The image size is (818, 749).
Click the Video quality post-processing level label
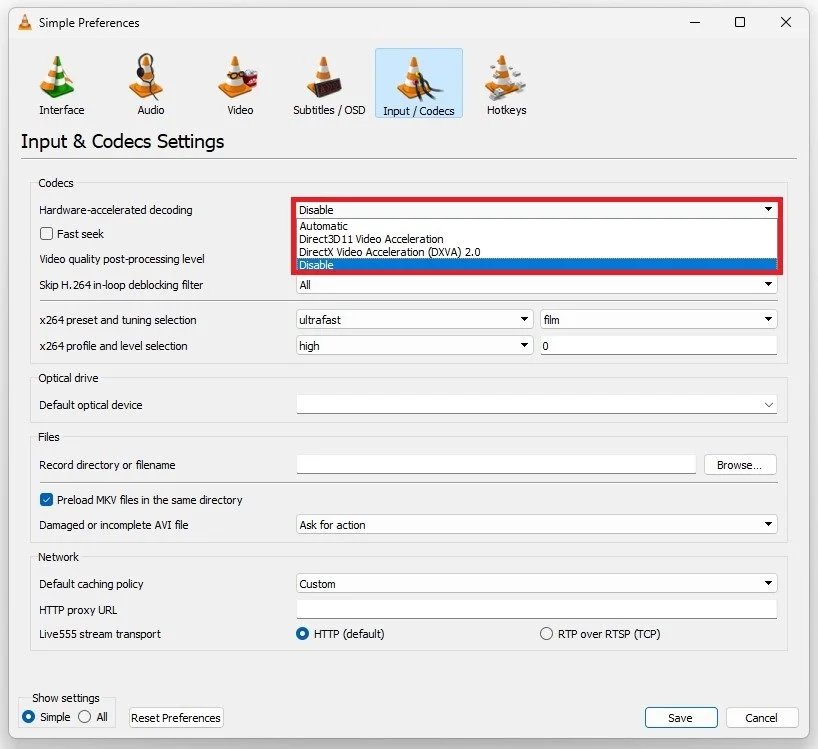click(x=122, y=259)
